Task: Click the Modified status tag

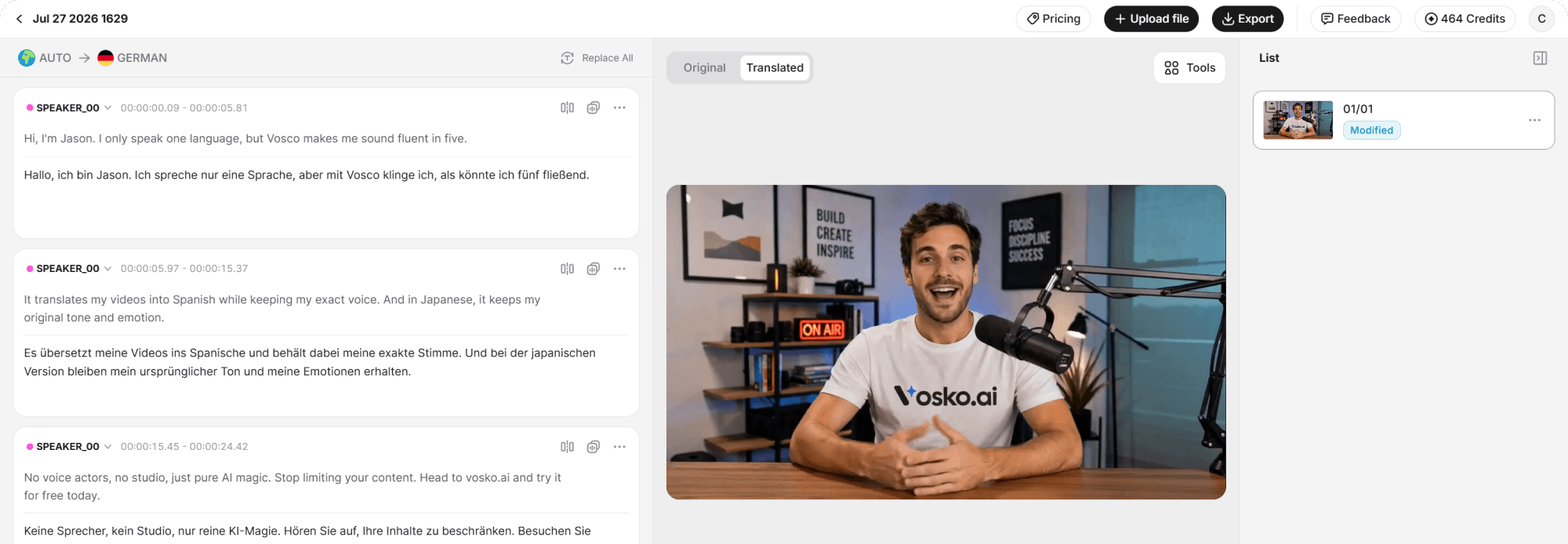Action: [x=1371, y=130]
